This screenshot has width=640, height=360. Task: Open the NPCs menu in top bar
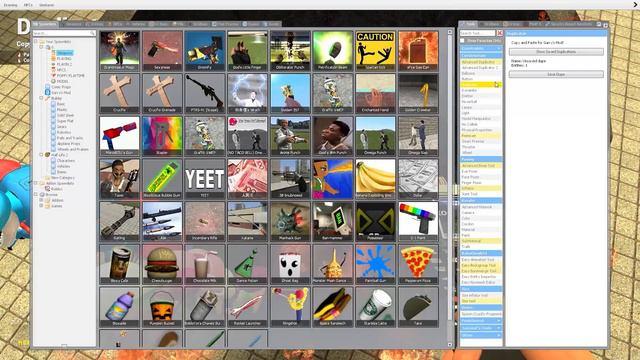click(x=28, y=5)
